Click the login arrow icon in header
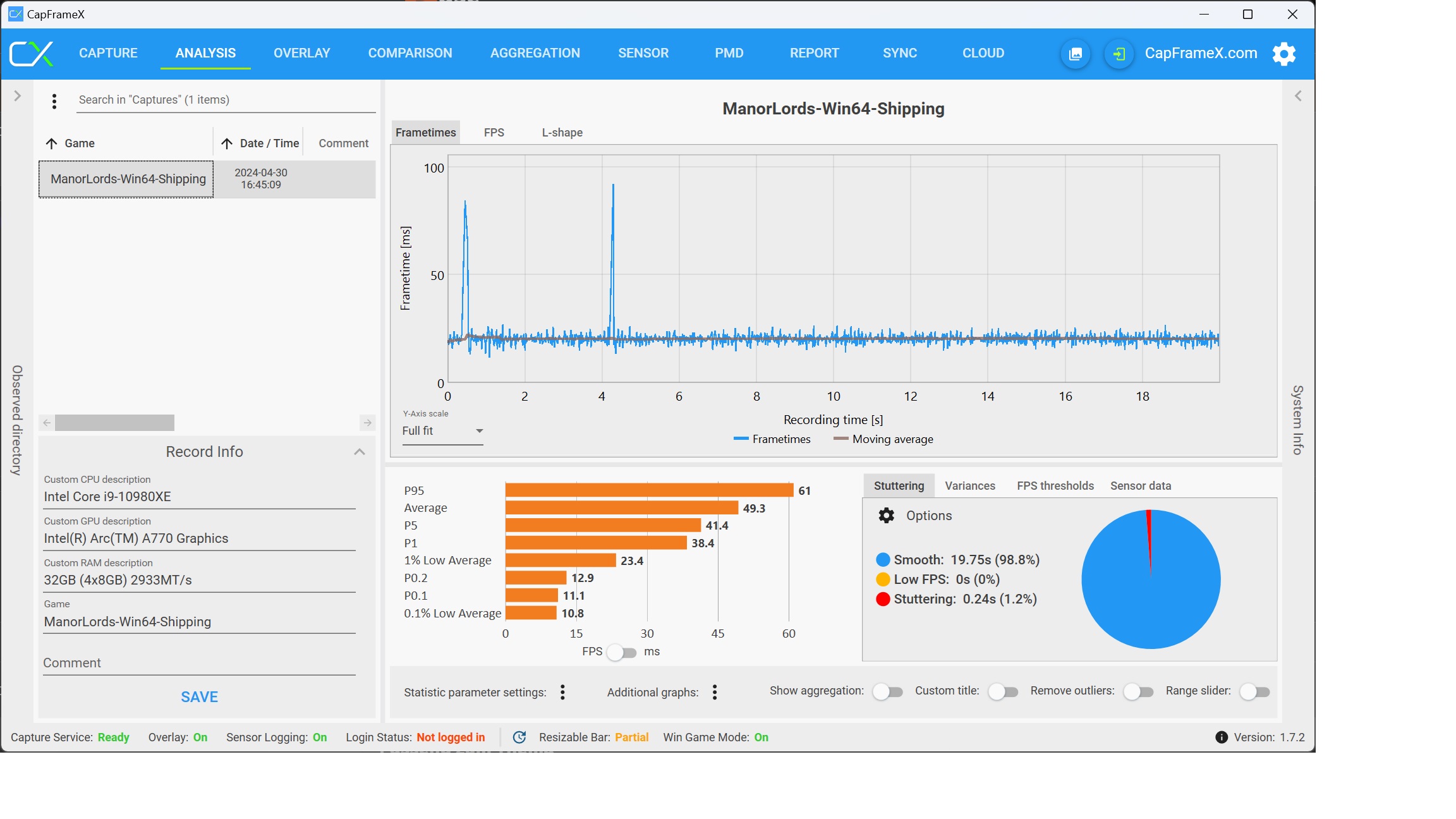This screenshot has height=819, width=1456. coord(1119,54)
